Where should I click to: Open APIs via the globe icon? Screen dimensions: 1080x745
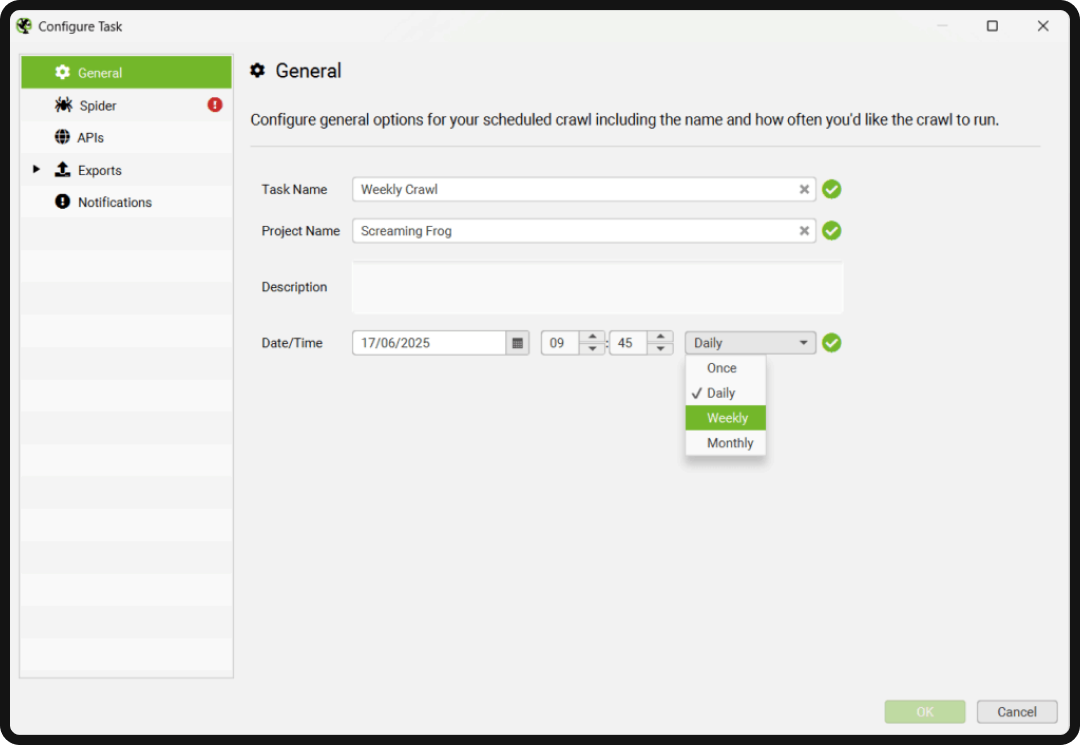pyautogui.click(x=61, y=137)
